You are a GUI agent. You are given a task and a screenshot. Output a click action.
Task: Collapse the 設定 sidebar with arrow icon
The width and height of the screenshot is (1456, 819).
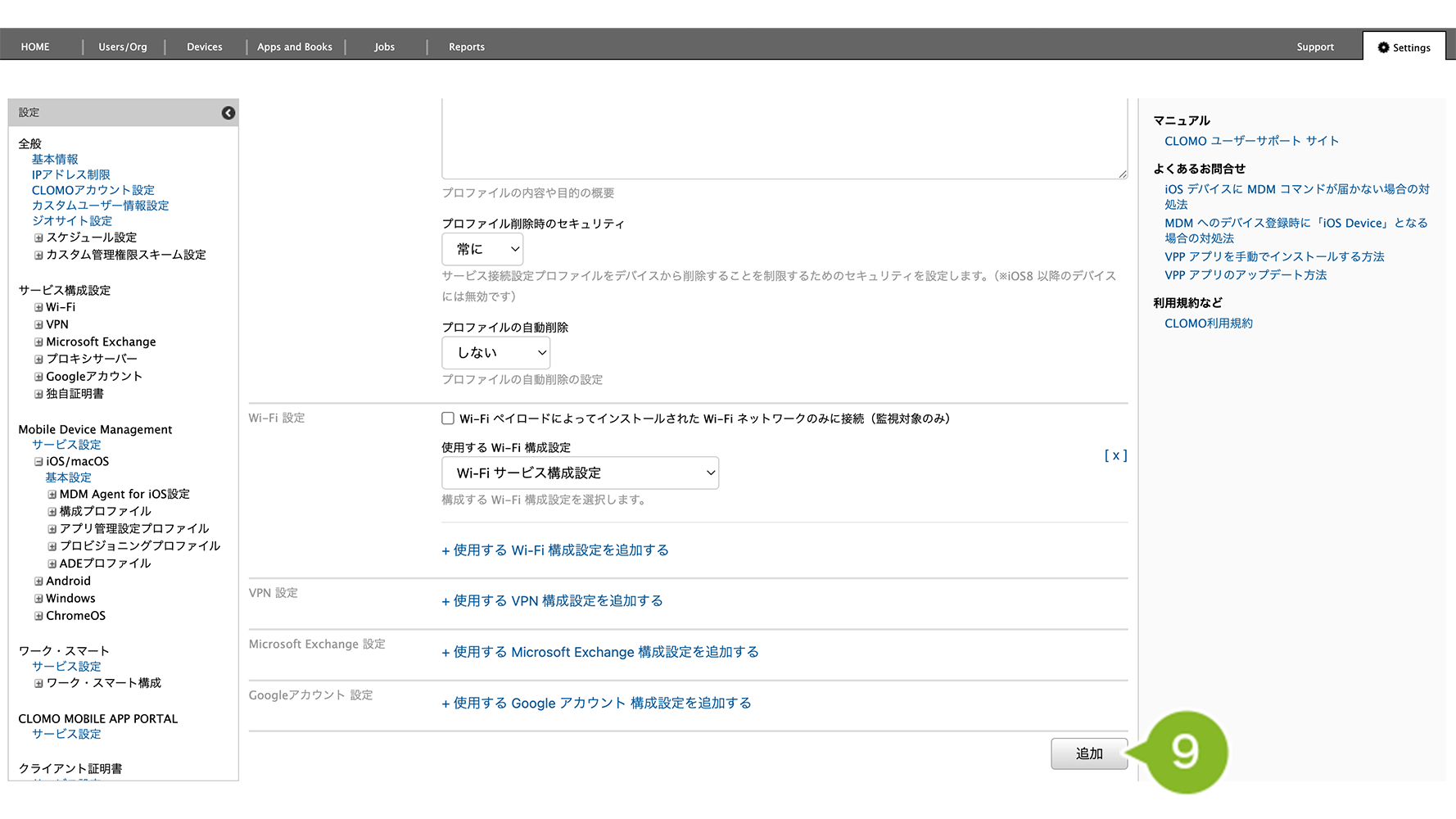228,113
